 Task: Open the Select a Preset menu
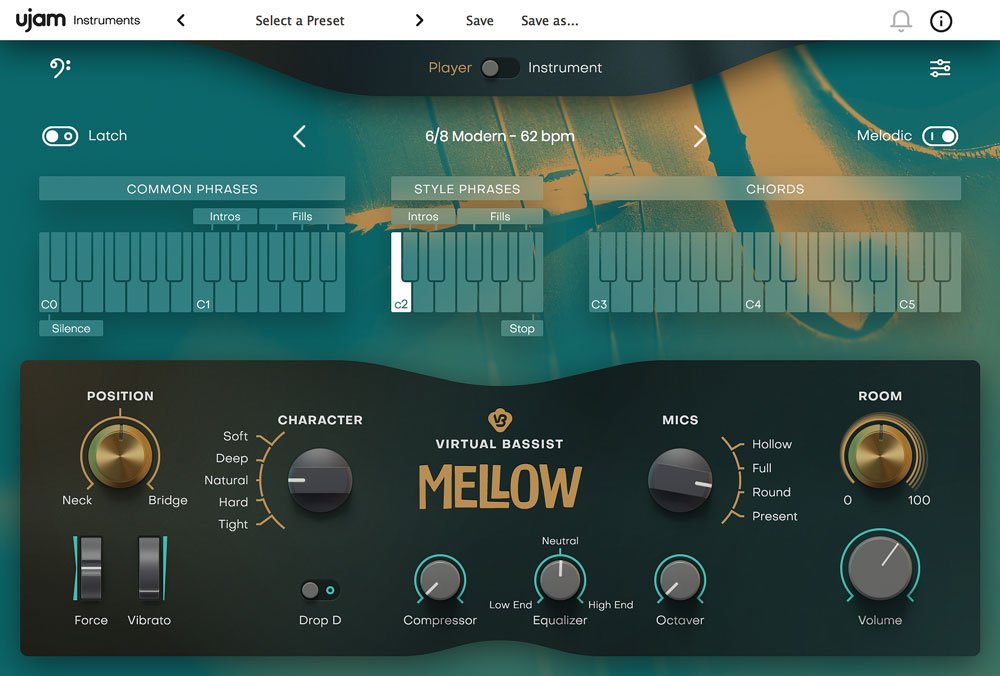(300, 20)
